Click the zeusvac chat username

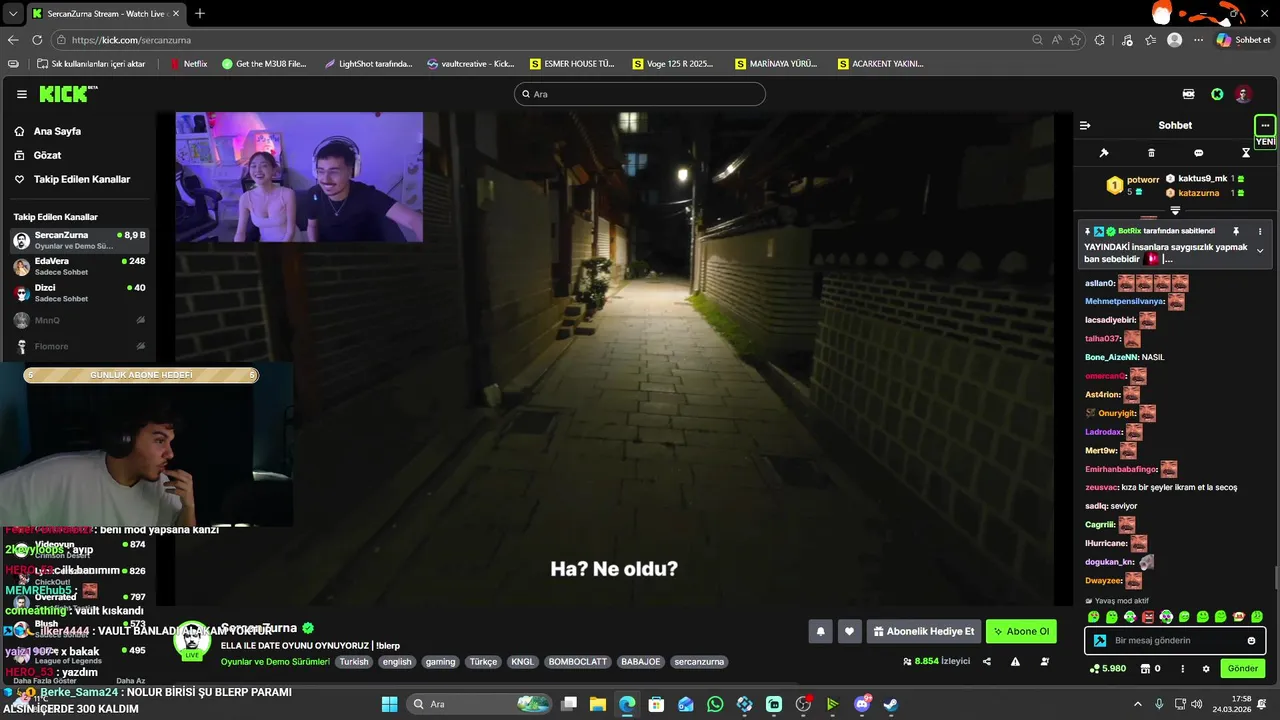coord(1100,487)
